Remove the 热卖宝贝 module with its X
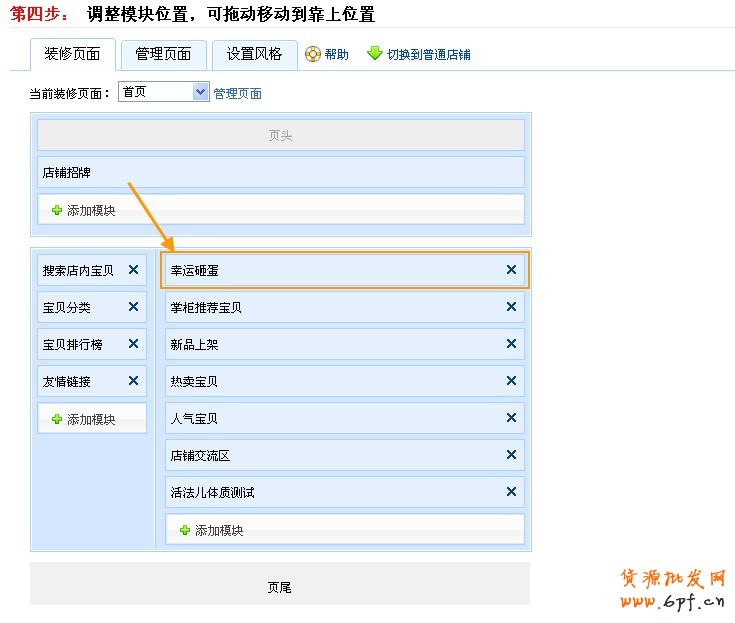 tap(511, 381)
